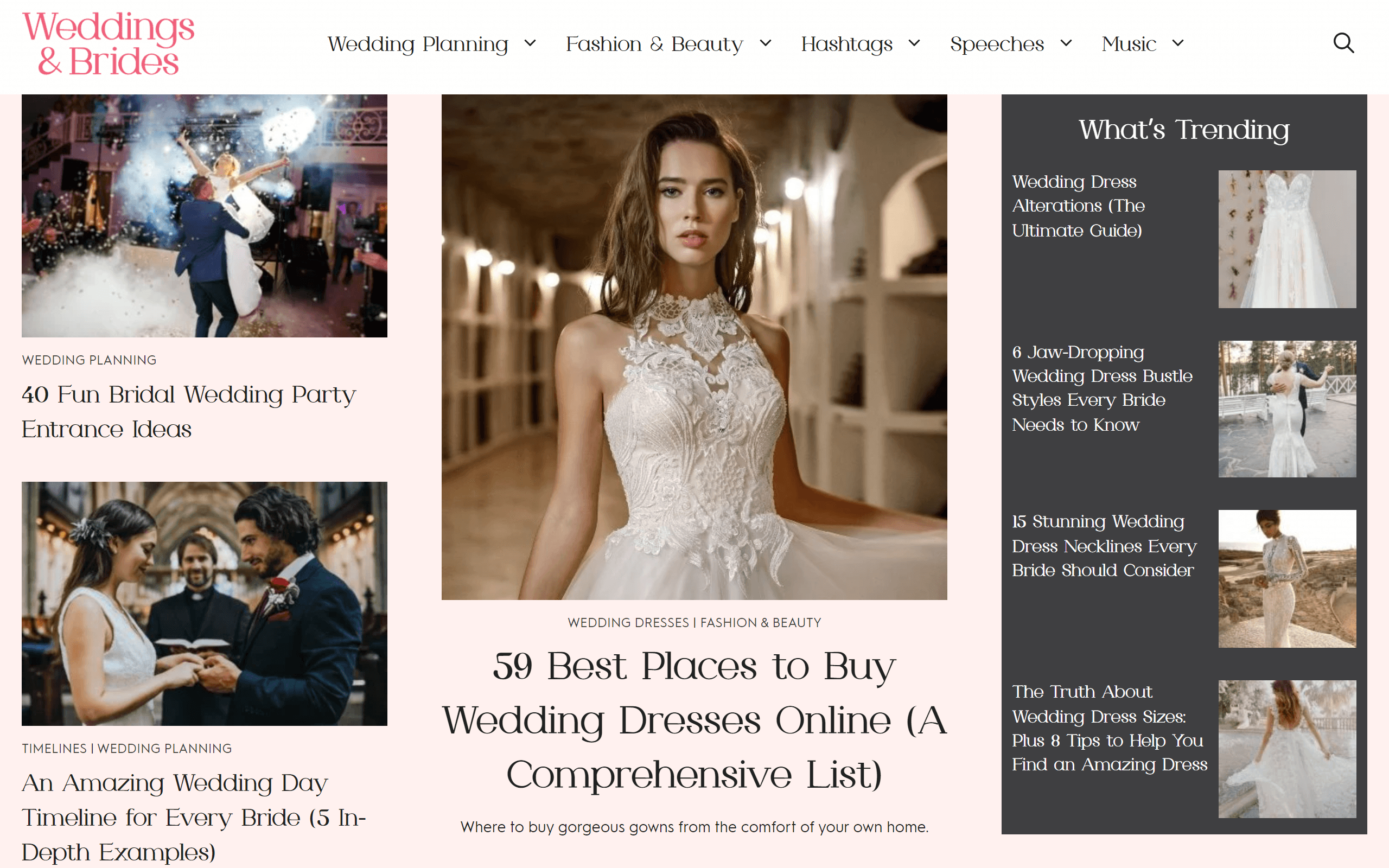Click the Timelines category label
The height and width of the screenshot is (868, 1389).
click(x=54, y=749)
